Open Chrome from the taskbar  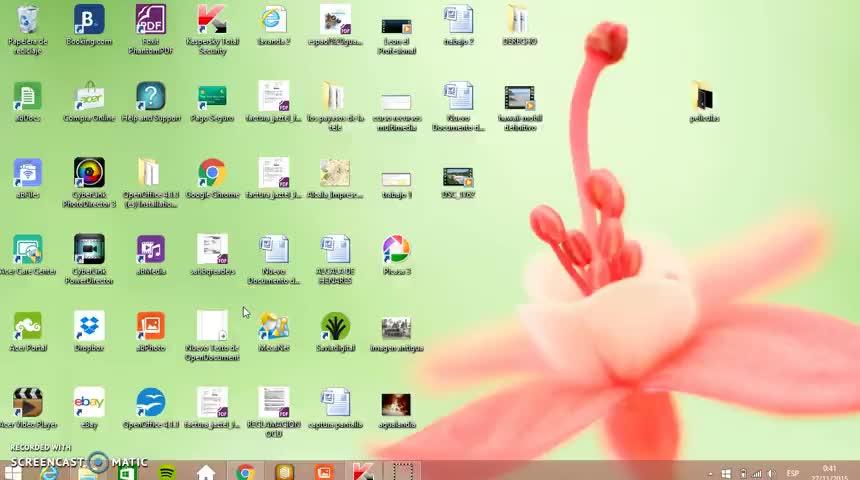coord(245,472)
